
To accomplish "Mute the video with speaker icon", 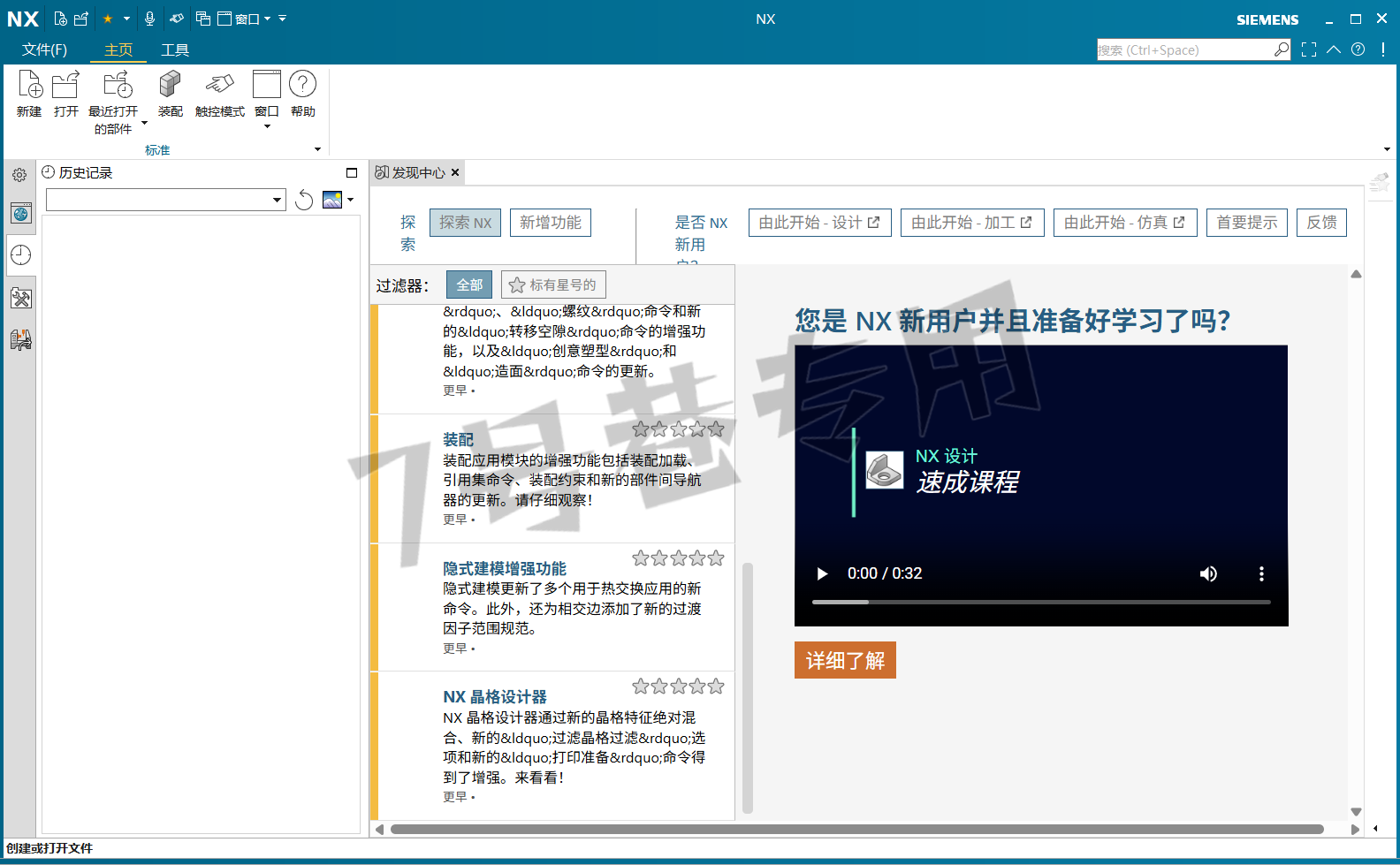I will (1208, 573).
